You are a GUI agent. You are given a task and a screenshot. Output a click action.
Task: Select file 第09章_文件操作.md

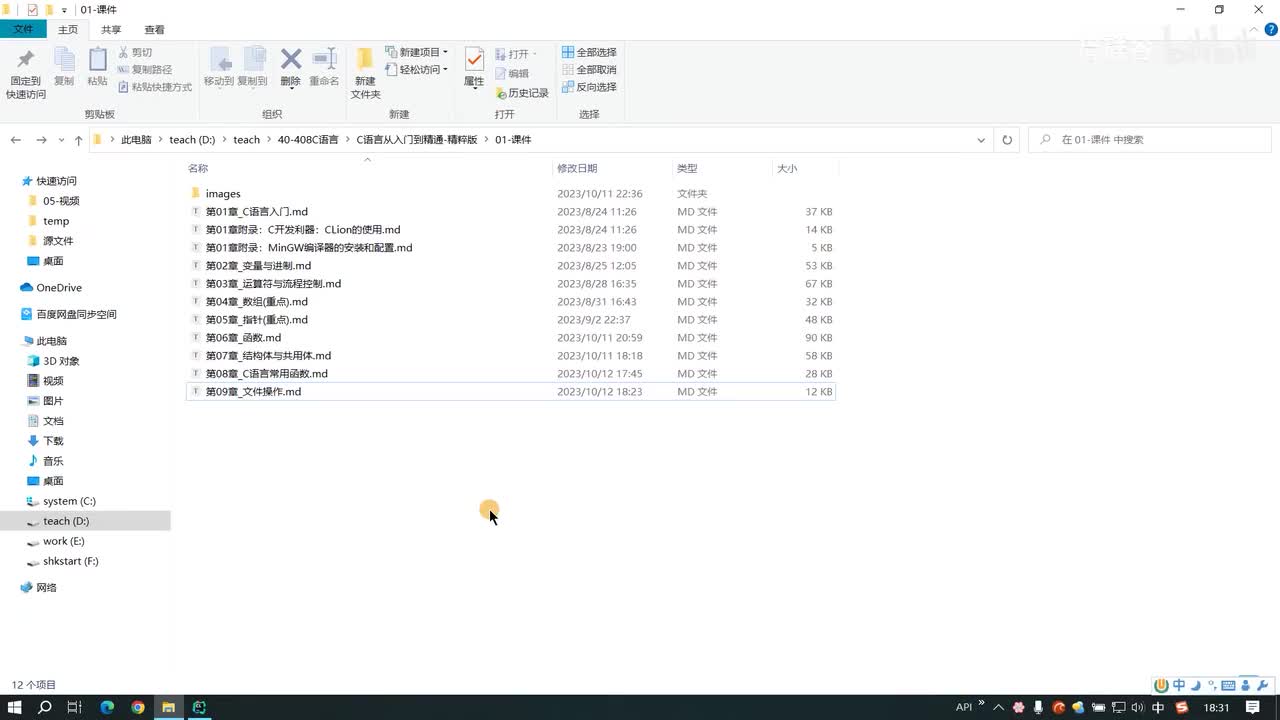tap(253, 392)
